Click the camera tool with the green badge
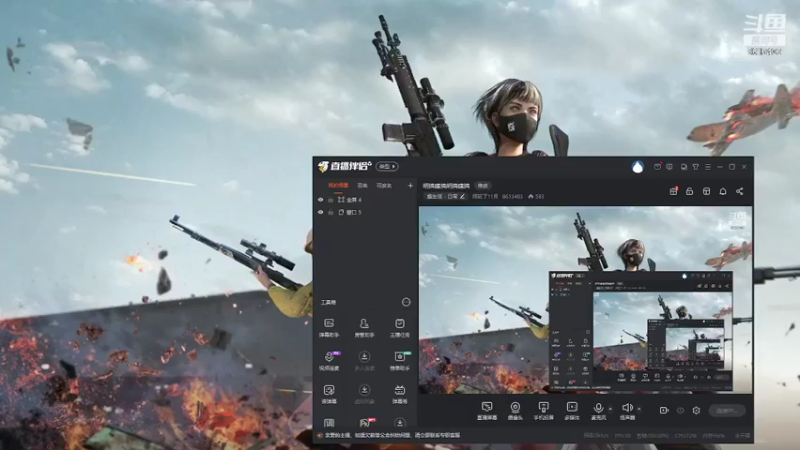The image size is (800, 450). 399,360
